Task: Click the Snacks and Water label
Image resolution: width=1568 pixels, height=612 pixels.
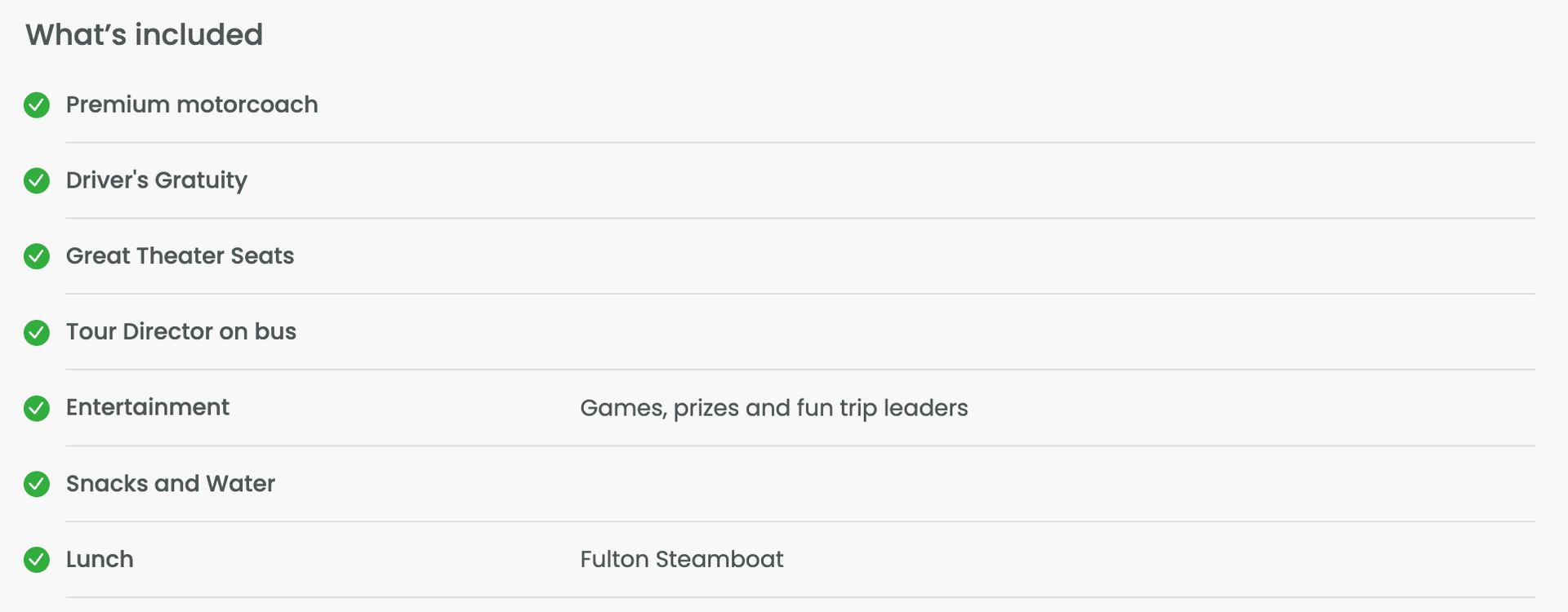Action: pos(171,483)
